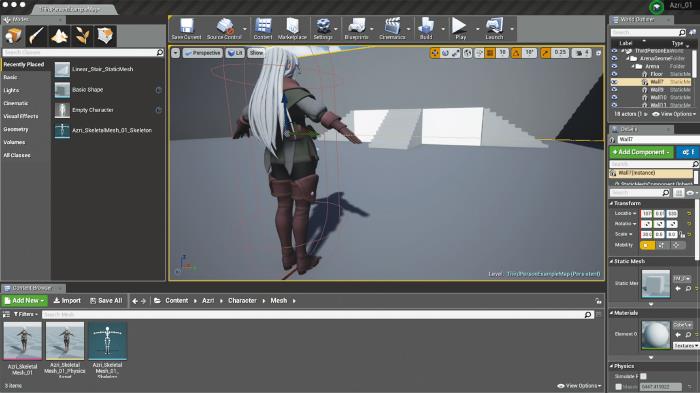Toggle scale snapping in the viewport
The image size is (700, 393).
pos(545,53)
